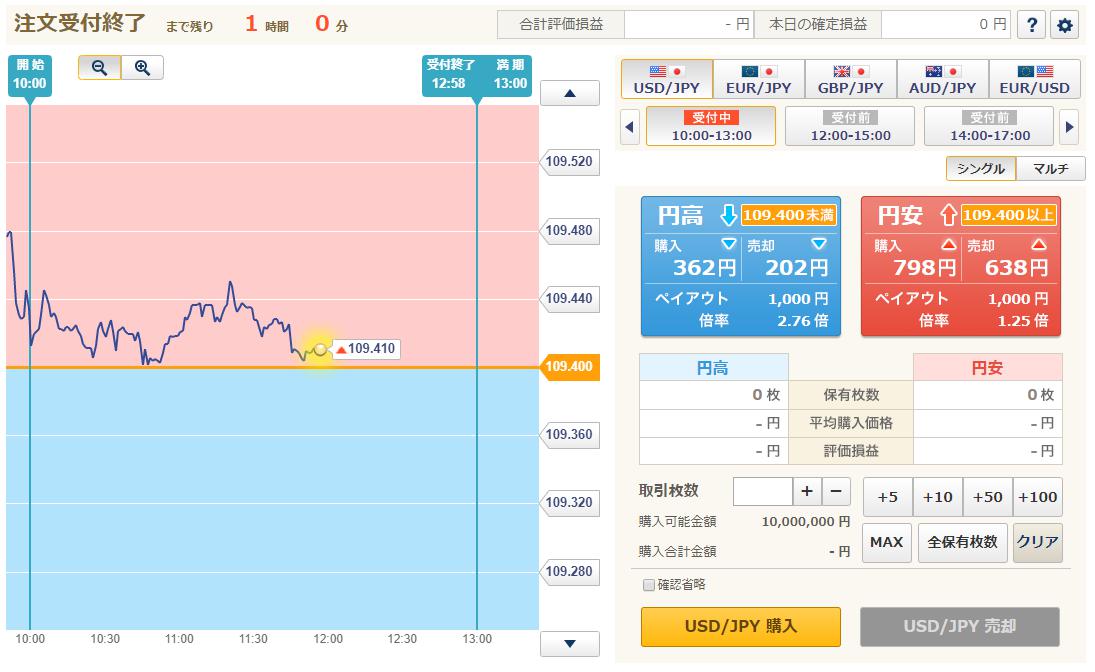The image size is (1095, 672).
Task: Click the 109.360 price axis label
Action: click(x=570, y=434)
